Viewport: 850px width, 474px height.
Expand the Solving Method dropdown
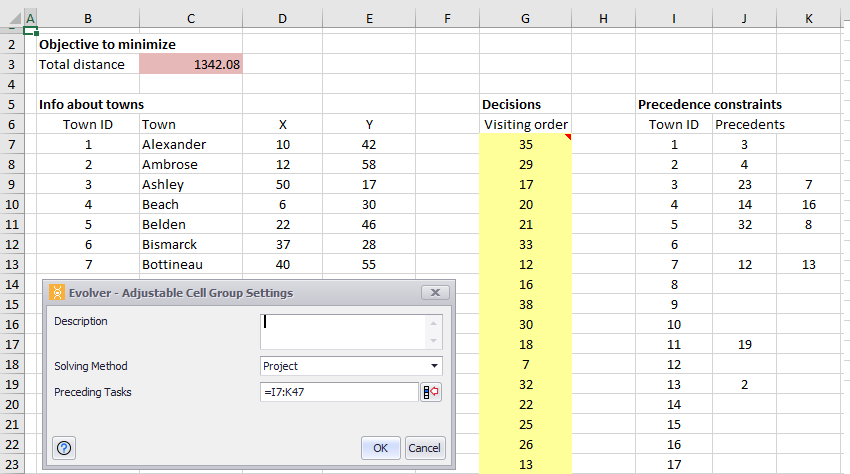[x=434, y=366]
